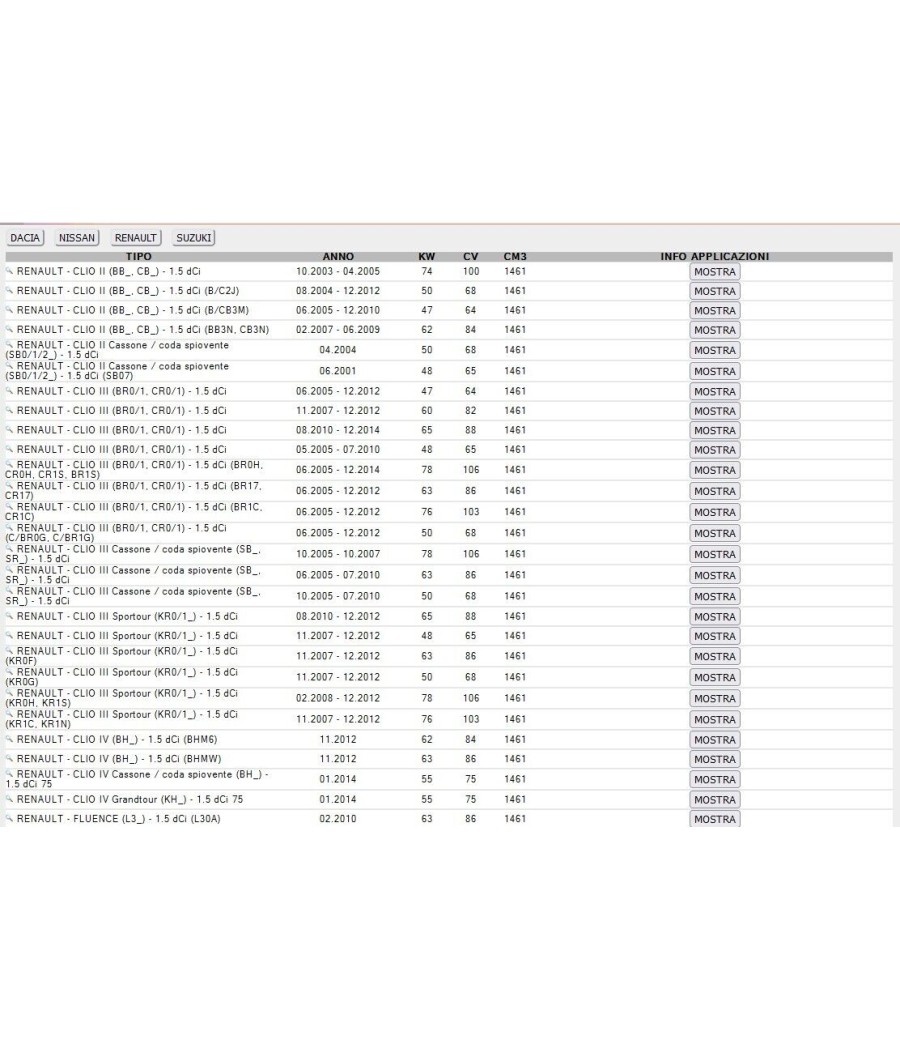Click magnifier icon beside CLIO IV (BHMW)
Screen dimensions: 900x1050
click(x=9, y=759)
